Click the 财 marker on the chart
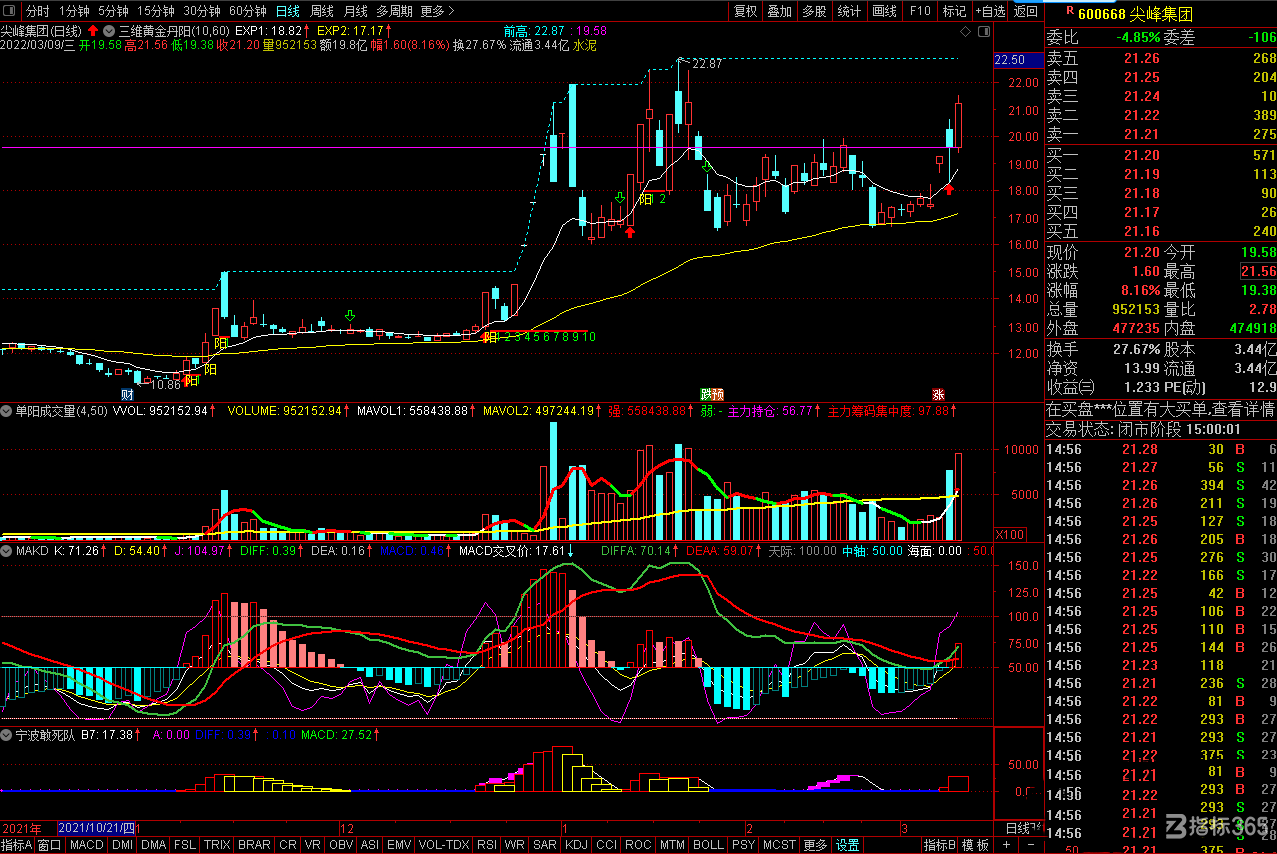The height and width of the screenshot is (854, 1277). coord(126,394)
